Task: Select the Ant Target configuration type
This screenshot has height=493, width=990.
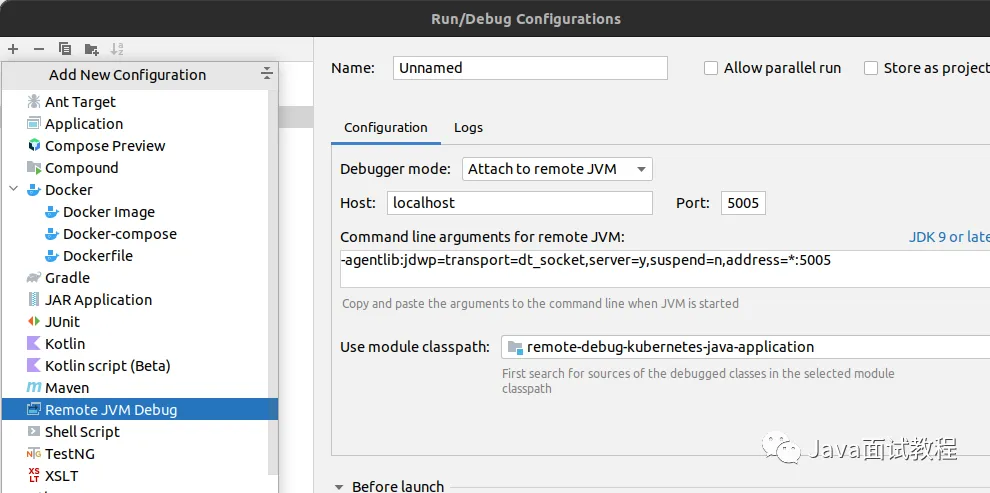Action: point(80,102)
